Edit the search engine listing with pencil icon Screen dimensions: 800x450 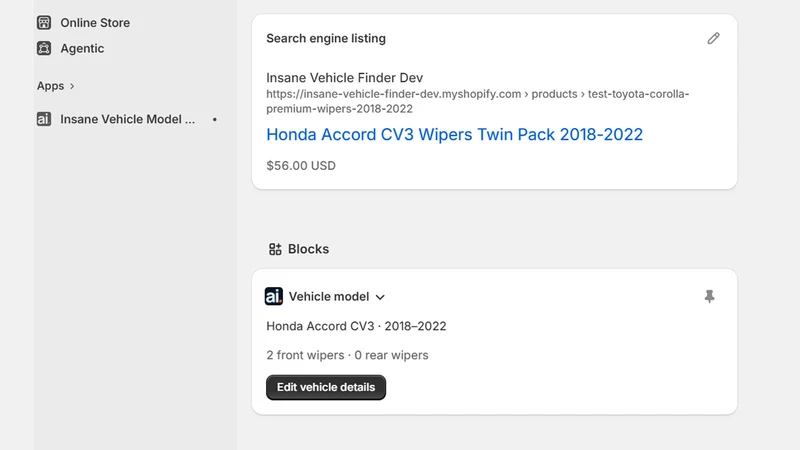(713, 38)
